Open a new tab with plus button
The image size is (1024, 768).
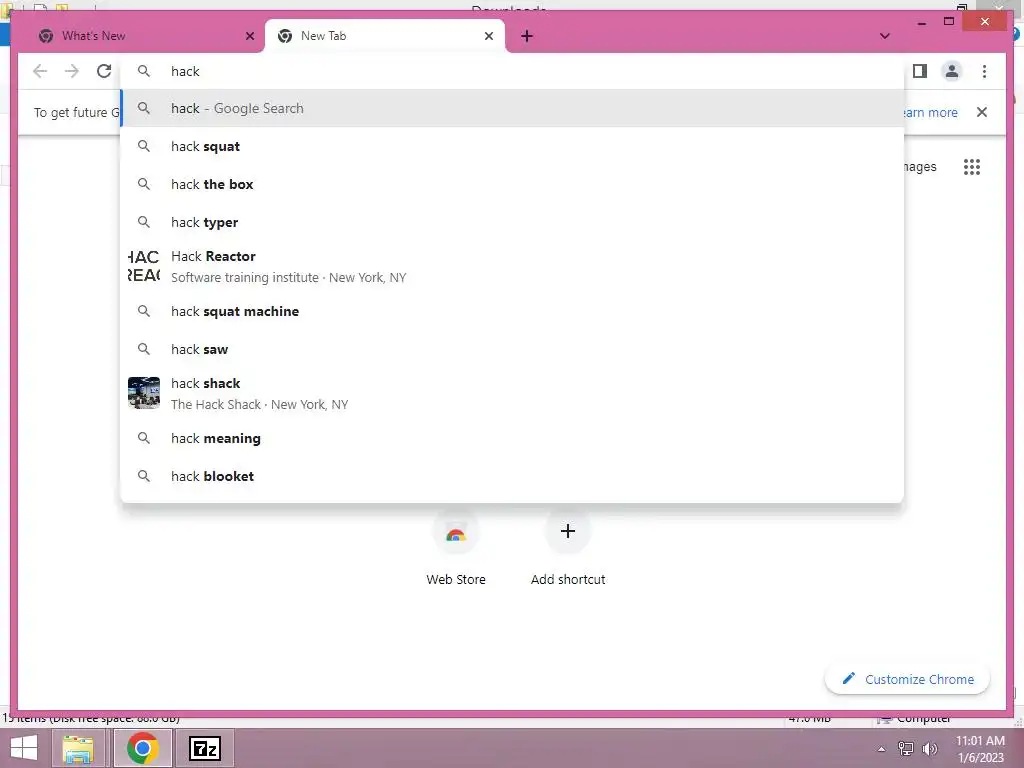click(x=527, y=36)
